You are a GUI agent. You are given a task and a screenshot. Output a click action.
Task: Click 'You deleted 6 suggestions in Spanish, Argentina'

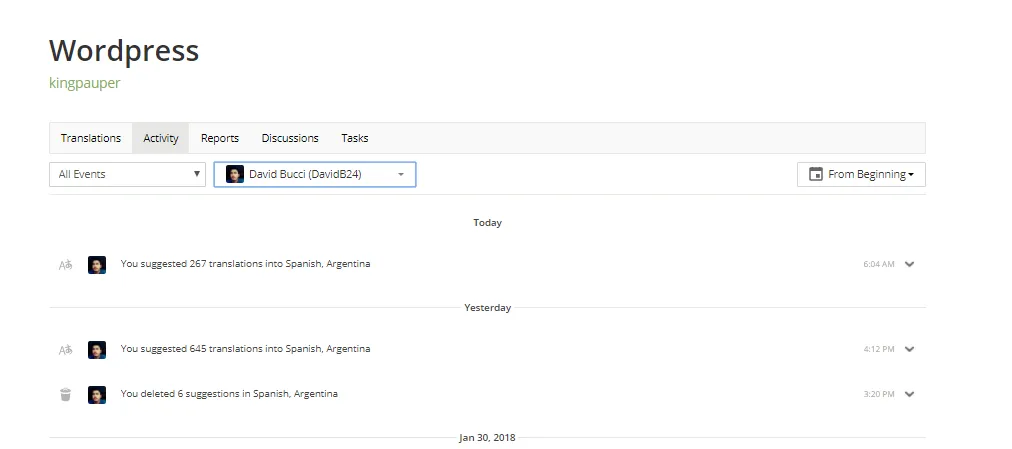[x=229, y=394]
